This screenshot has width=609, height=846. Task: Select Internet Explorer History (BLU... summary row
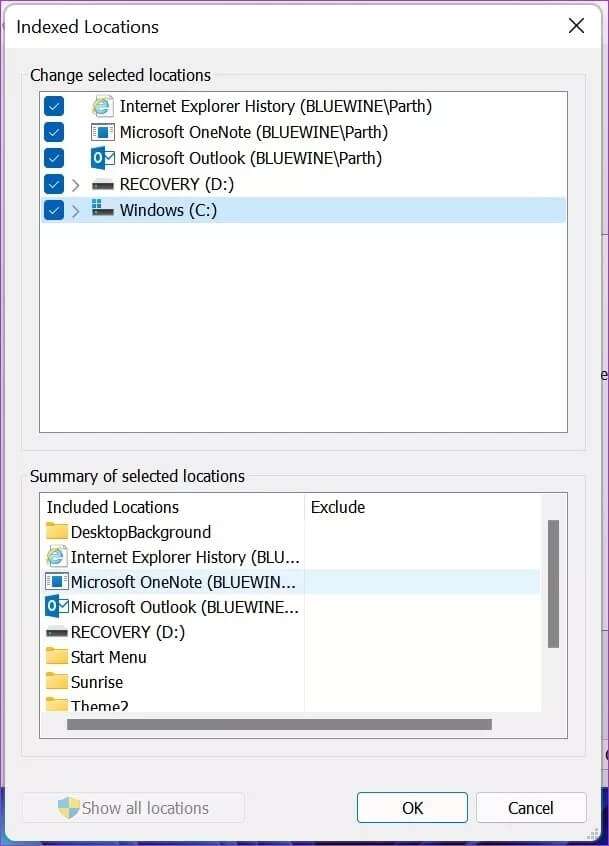click(x=185, y=556)
